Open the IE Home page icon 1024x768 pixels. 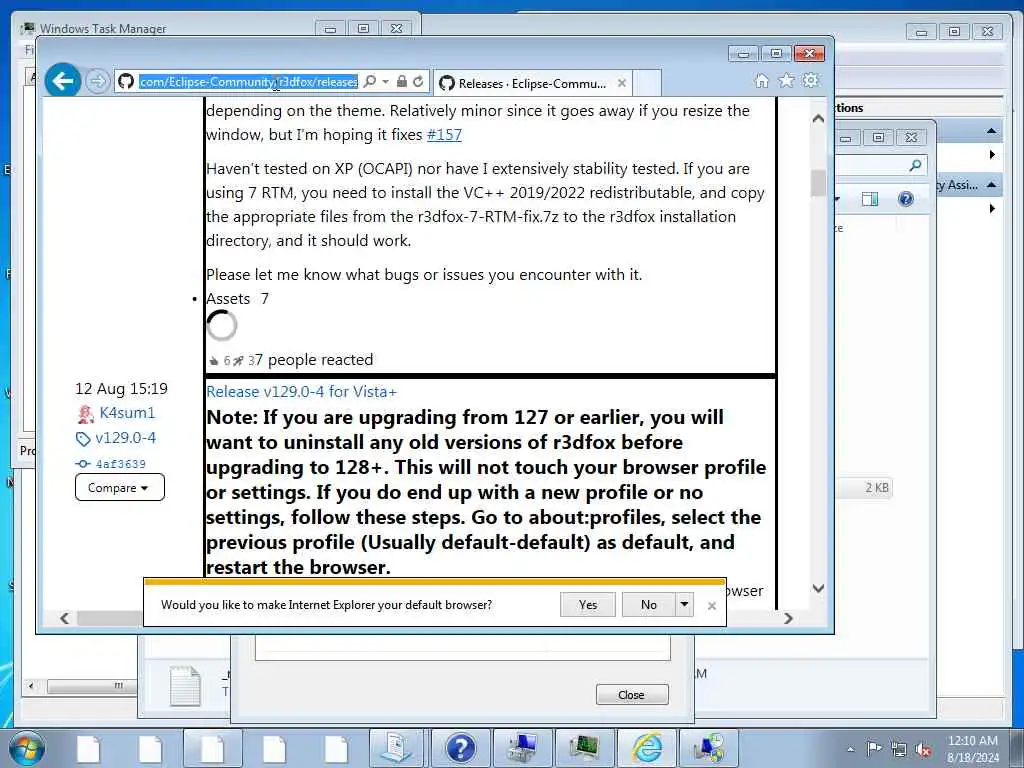click(x=761, y=81)
